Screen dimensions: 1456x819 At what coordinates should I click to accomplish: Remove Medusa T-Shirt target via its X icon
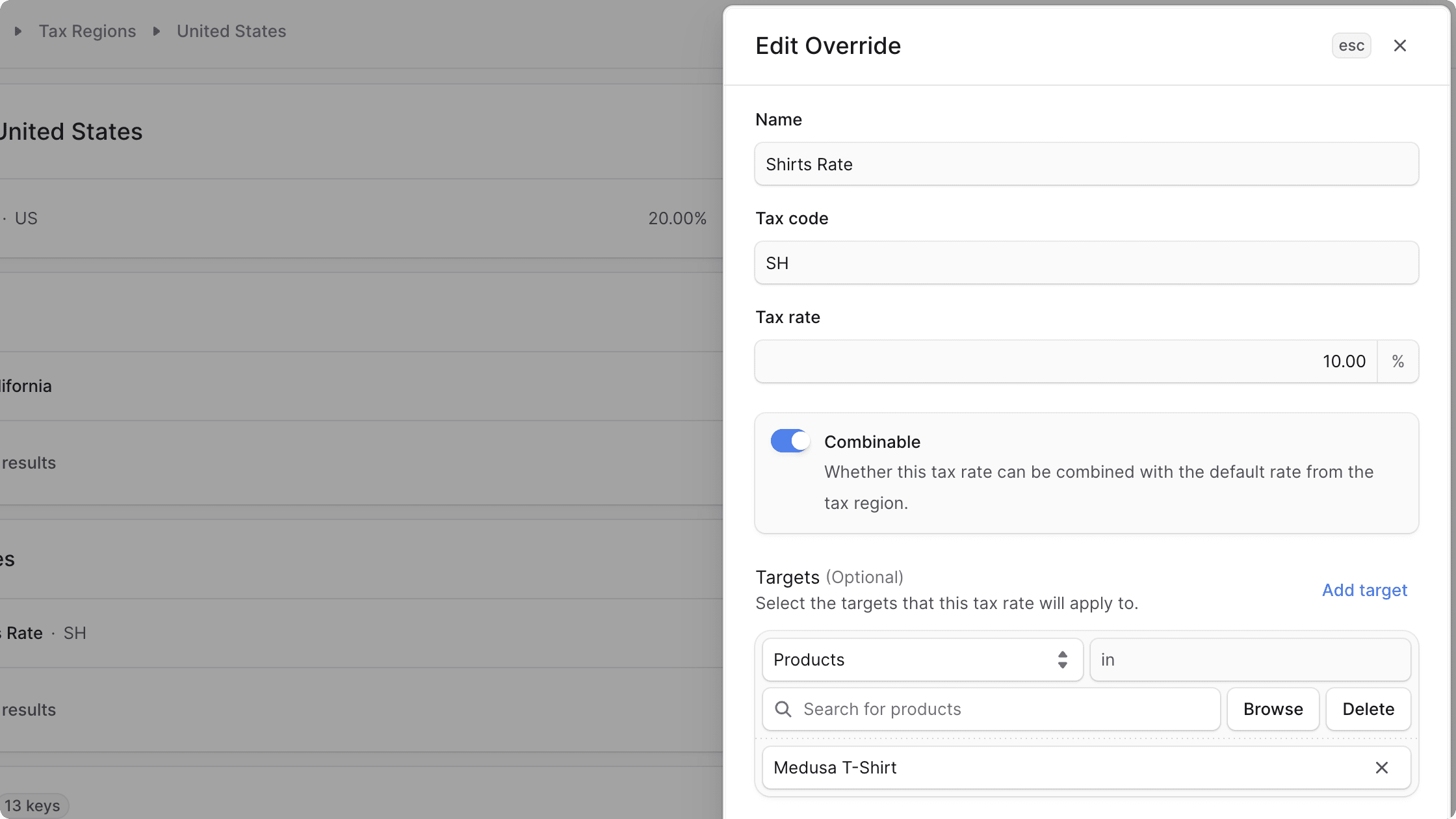click(1382, 768)
